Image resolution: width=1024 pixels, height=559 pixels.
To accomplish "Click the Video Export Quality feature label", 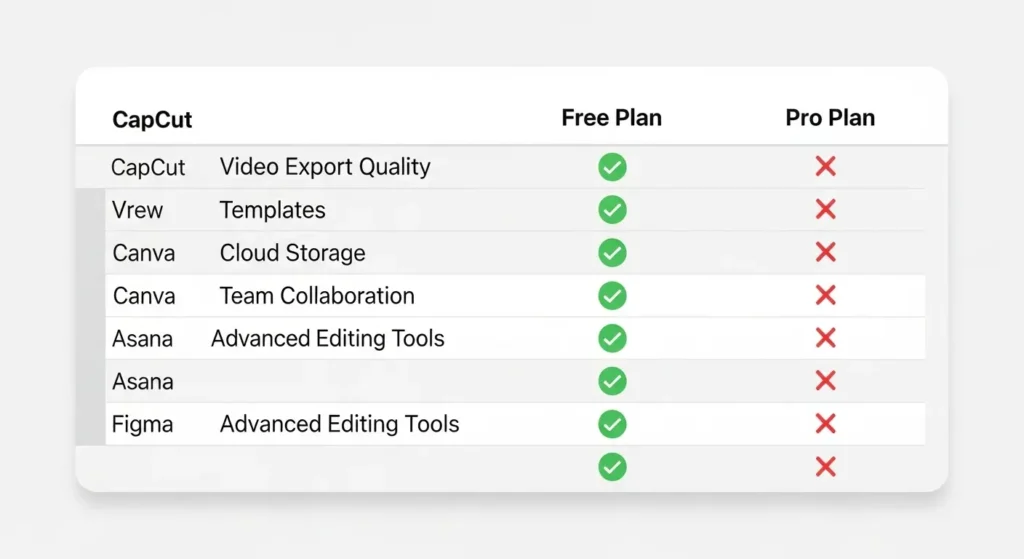I will (x=325, y=167).
